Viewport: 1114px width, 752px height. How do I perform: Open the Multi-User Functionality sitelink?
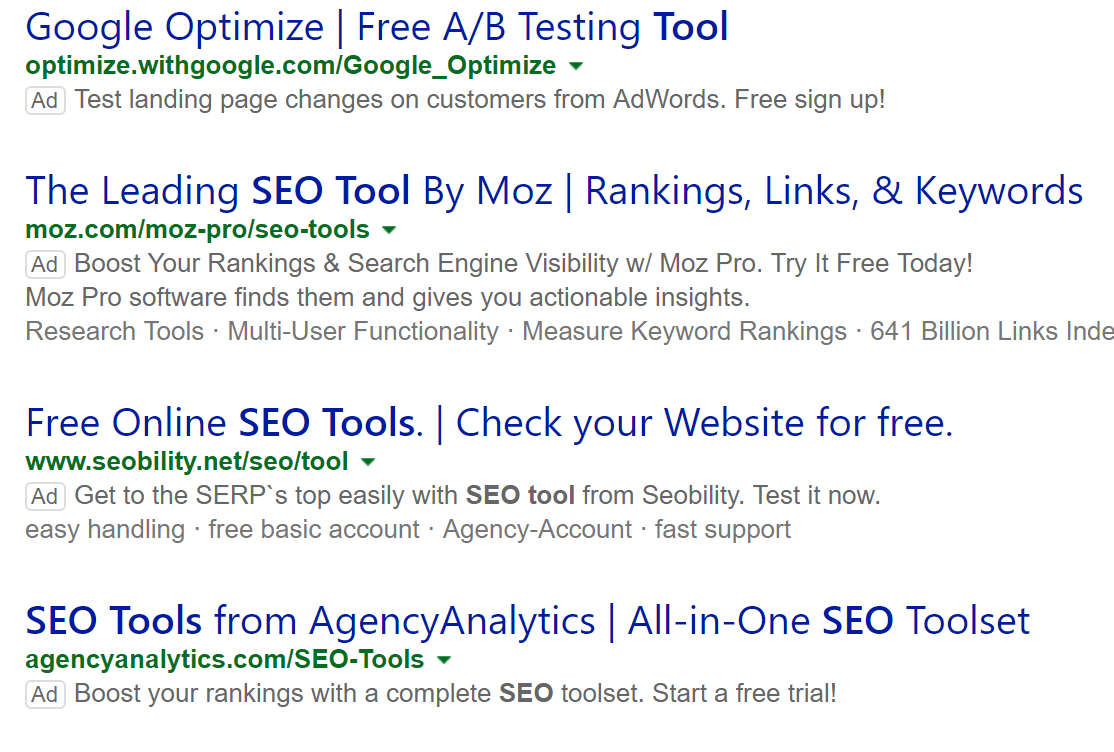(x=363, y=331)
